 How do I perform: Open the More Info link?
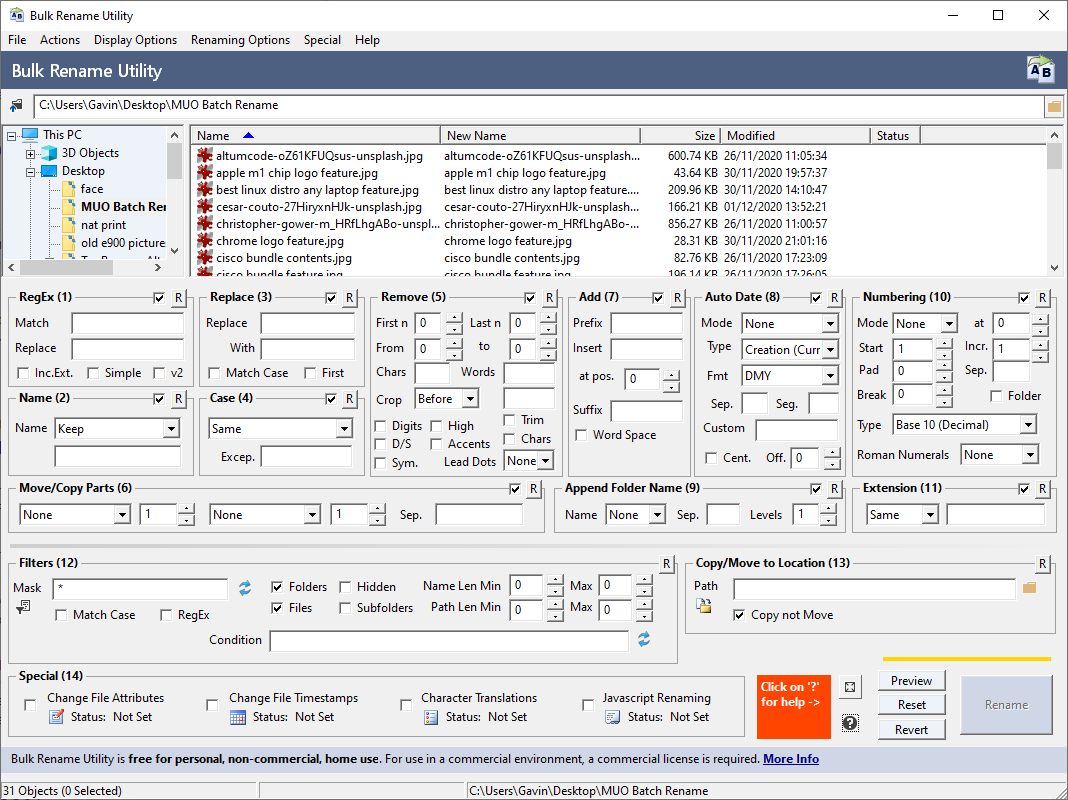click(x=790, y=759)
